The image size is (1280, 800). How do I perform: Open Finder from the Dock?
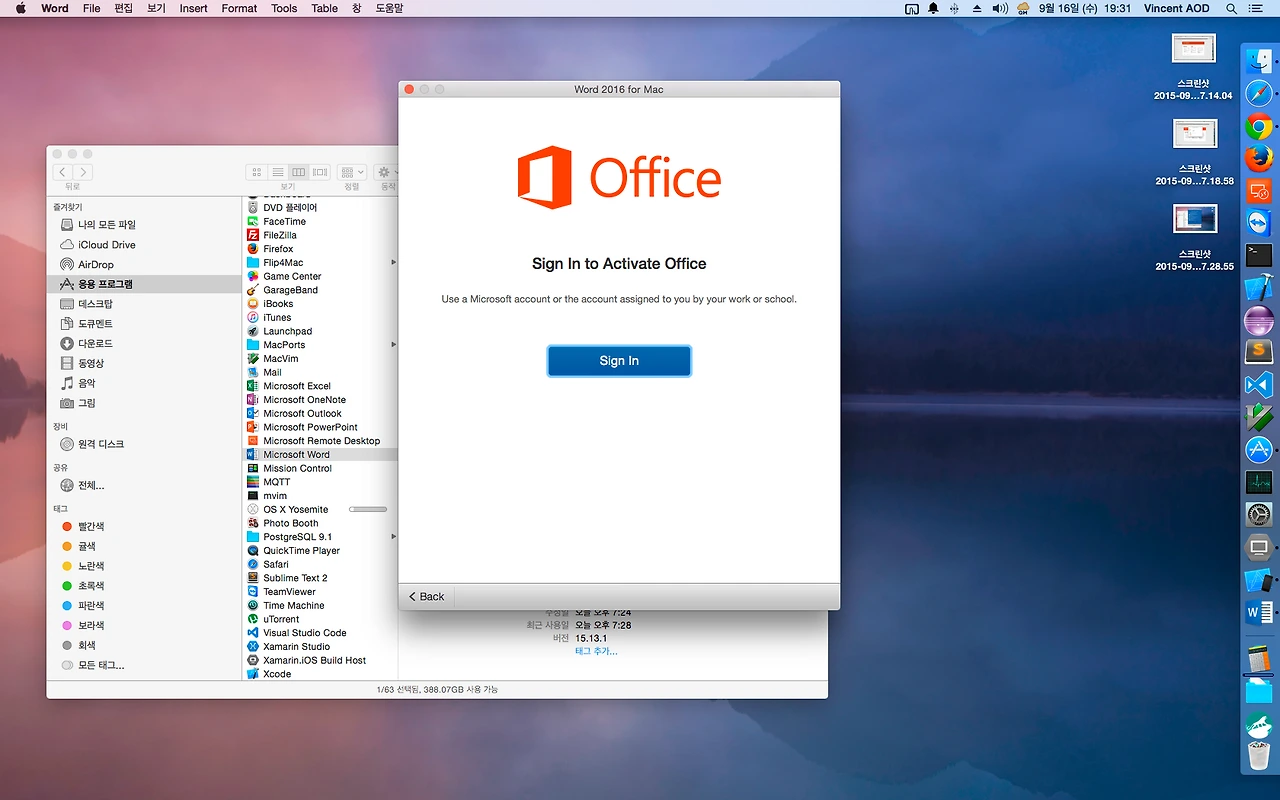[x=1259, y=62]
